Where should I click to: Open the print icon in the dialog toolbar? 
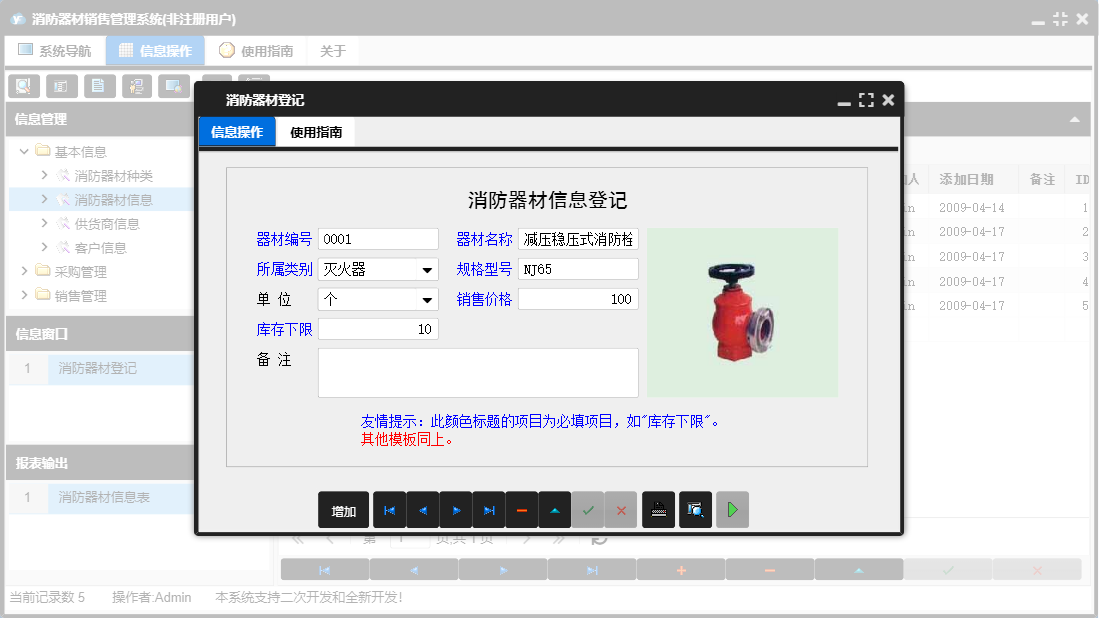tap(658, 510)
